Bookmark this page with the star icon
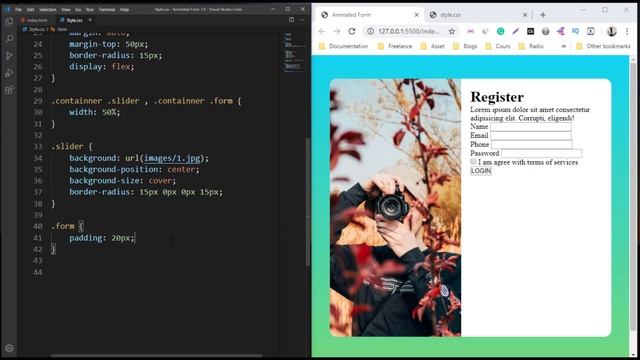This screenshot has width=640, height=360. pos(452,31)
